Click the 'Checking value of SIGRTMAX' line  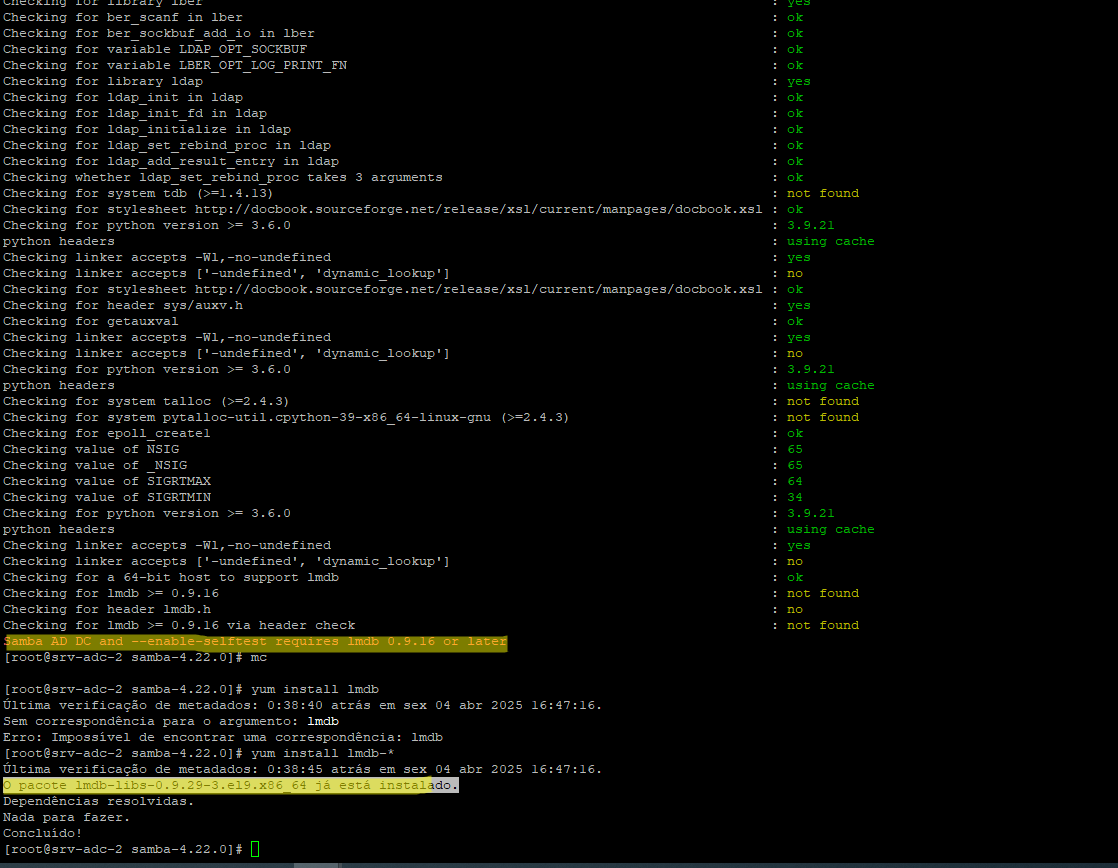[x=107, y=481]
